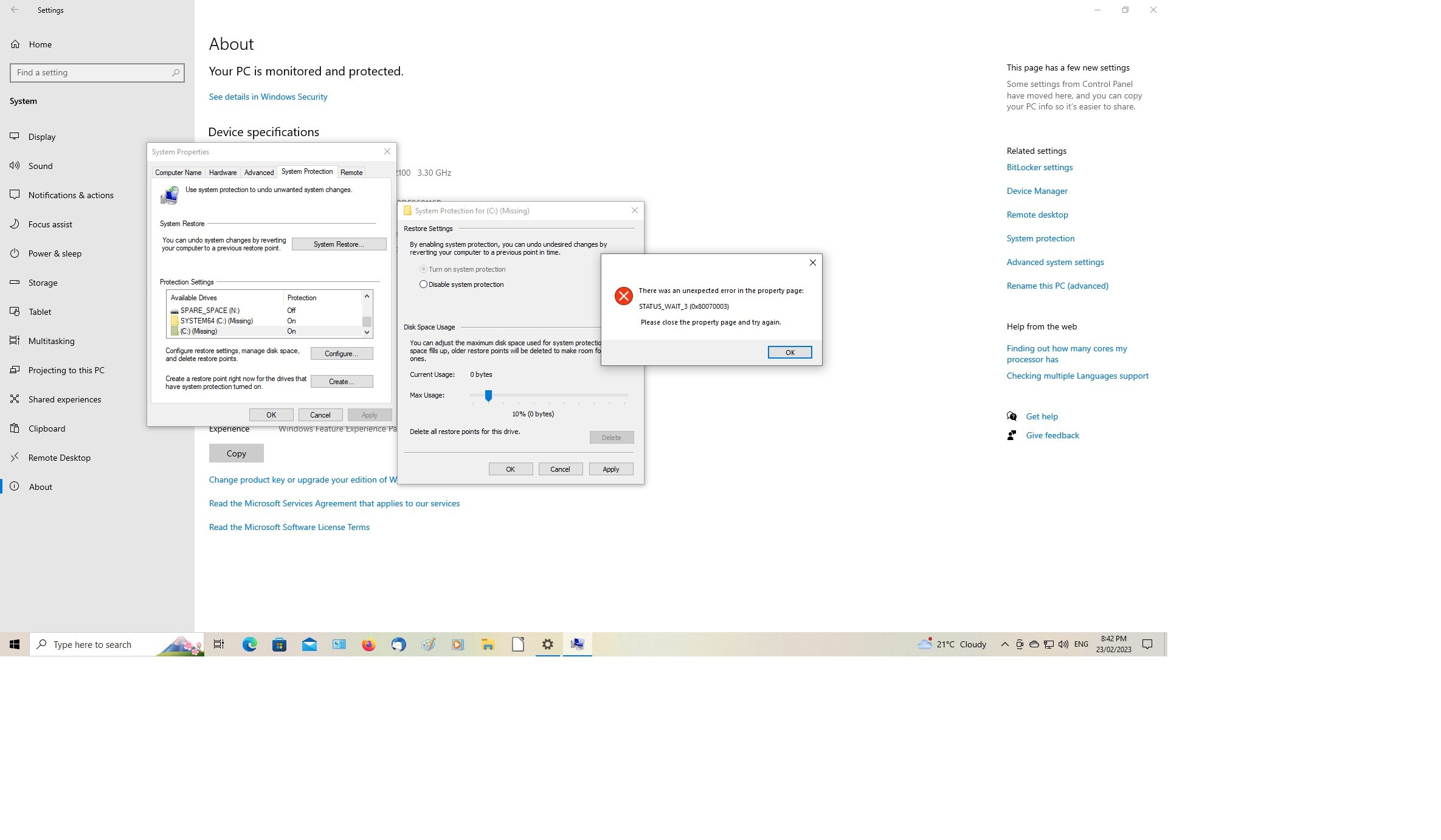The image size is (1441, 840).
Task: Open the BitLocker settings link
Action: pos(1039,167)
